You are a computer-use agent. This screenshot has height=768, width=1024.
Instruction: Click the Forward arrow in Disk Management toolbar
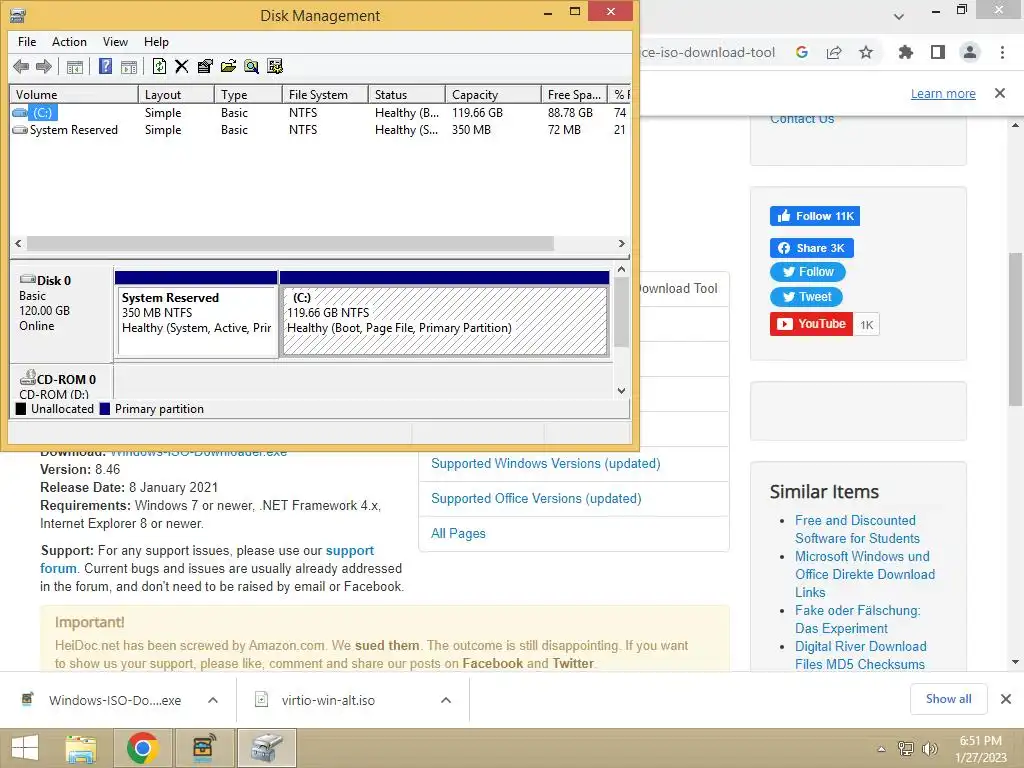(44, 66)
